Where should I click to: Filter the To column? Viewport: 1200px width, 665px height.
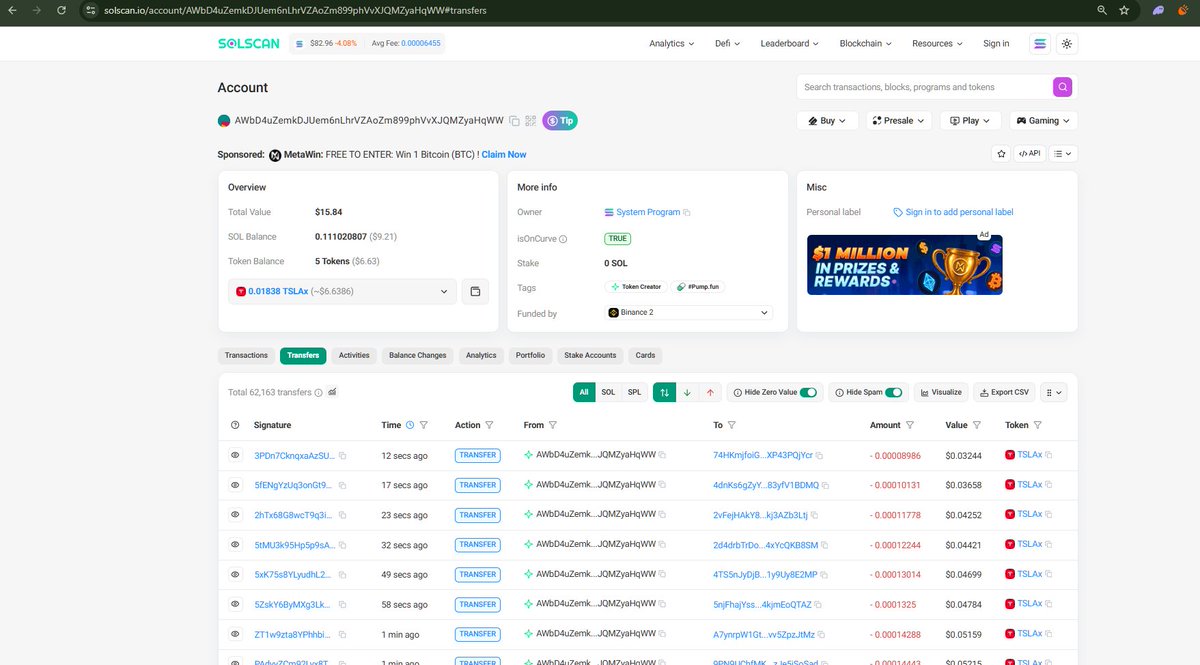click(x=732, y=425)
